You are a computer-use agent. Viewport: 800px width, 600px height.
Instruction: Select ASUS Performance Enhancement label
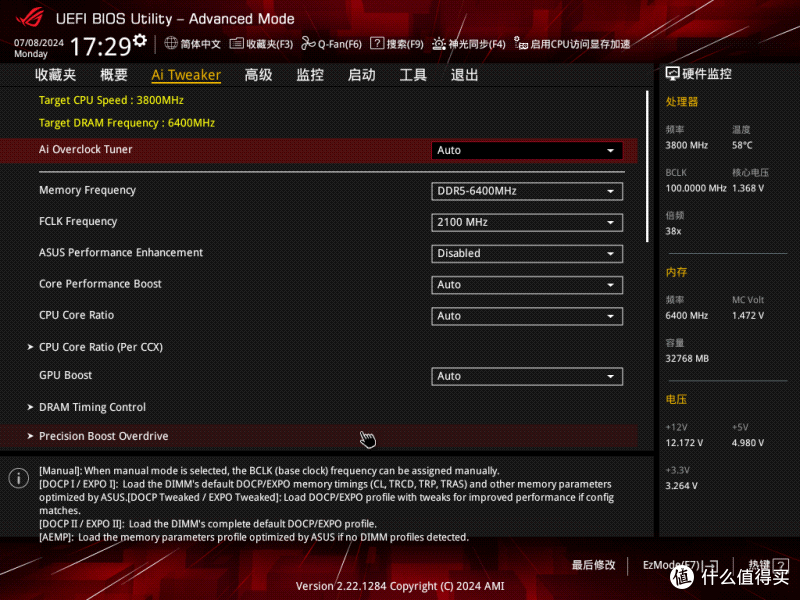tap(121, 253)
